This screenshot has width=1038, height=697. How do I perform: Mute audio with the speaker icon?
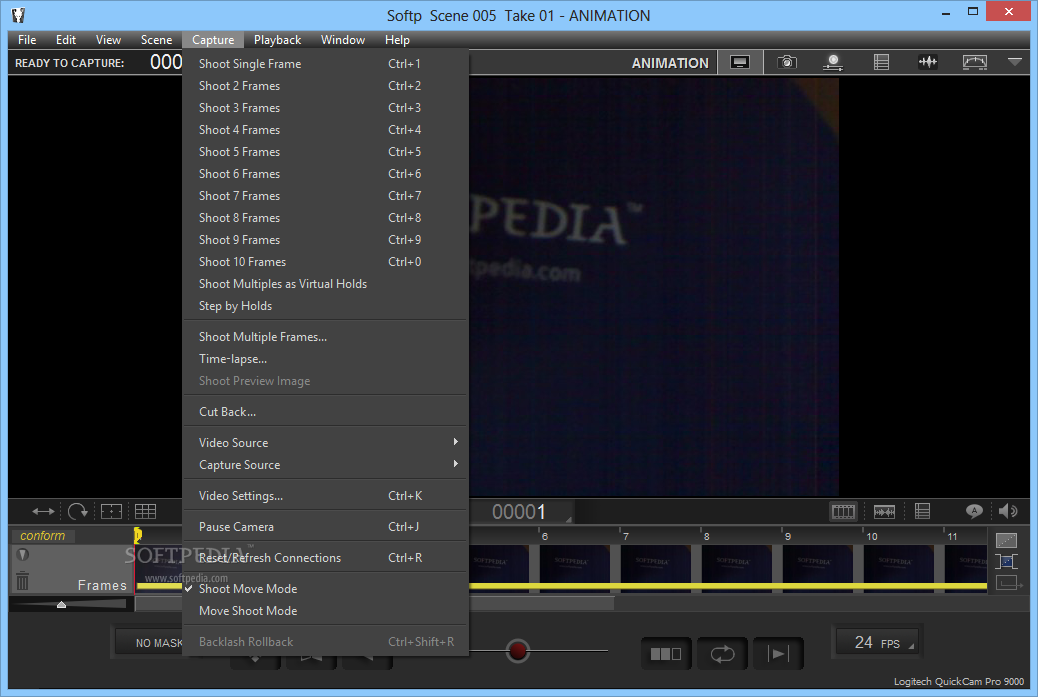1008,510
